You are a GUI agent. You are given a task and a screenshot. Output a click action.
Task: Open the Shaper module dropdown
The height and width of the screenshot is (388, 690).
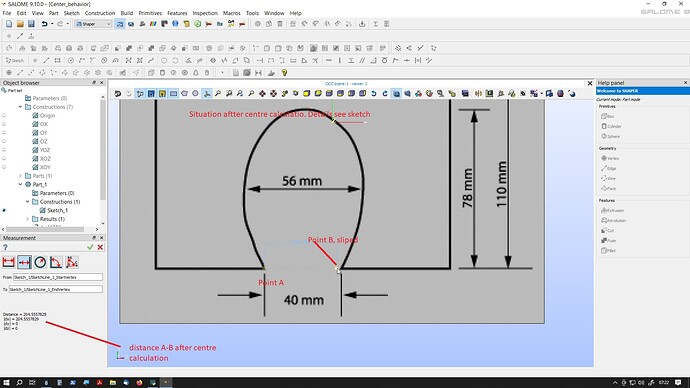[93, 24]
